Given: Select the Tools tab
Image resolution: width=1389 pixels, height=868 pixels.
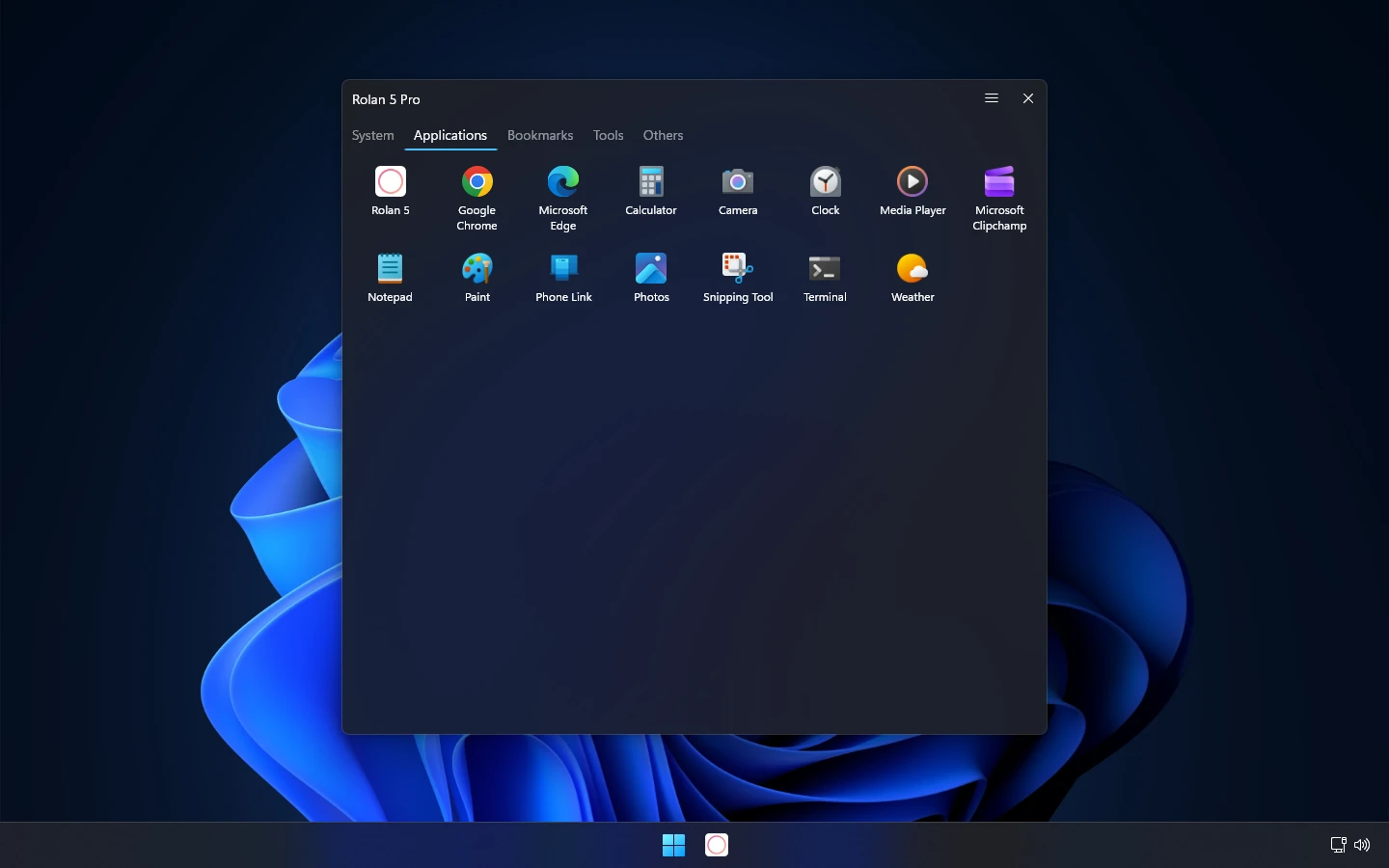Looking at the screenshot, I should 609,135.
